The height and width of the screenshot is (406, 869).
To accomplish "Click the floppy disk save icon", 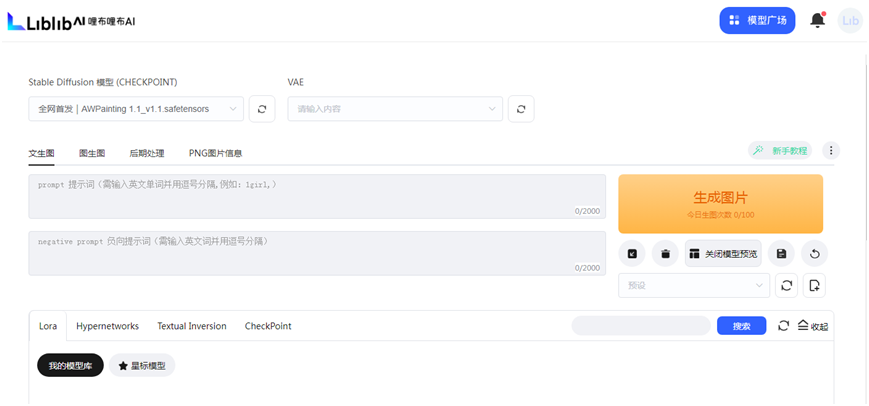I will 781,254.
